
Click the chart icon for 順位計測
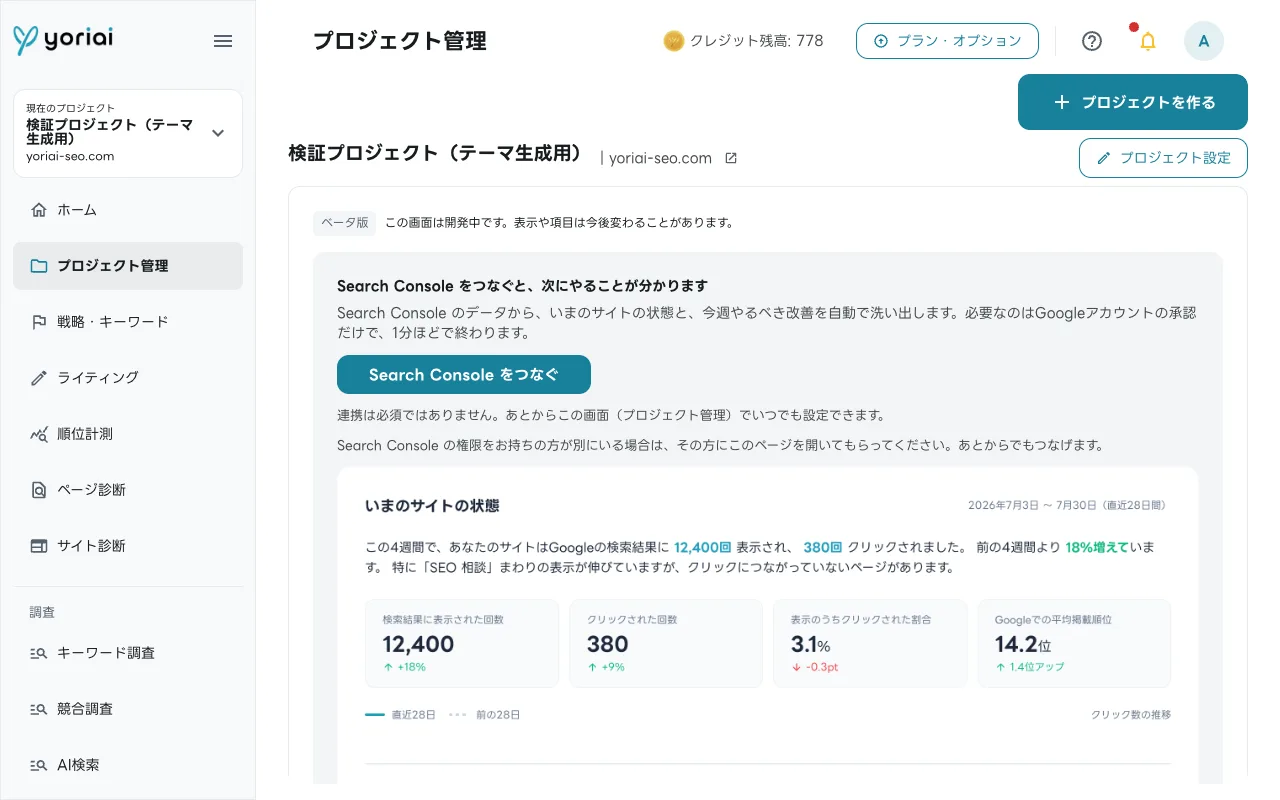pos(39,434)
